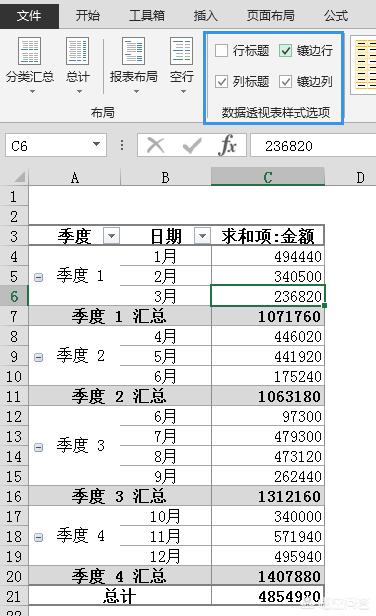Click the 求和项:金额 header cell
This screenshot has width=376, height=616.
(x=268, y=236)
